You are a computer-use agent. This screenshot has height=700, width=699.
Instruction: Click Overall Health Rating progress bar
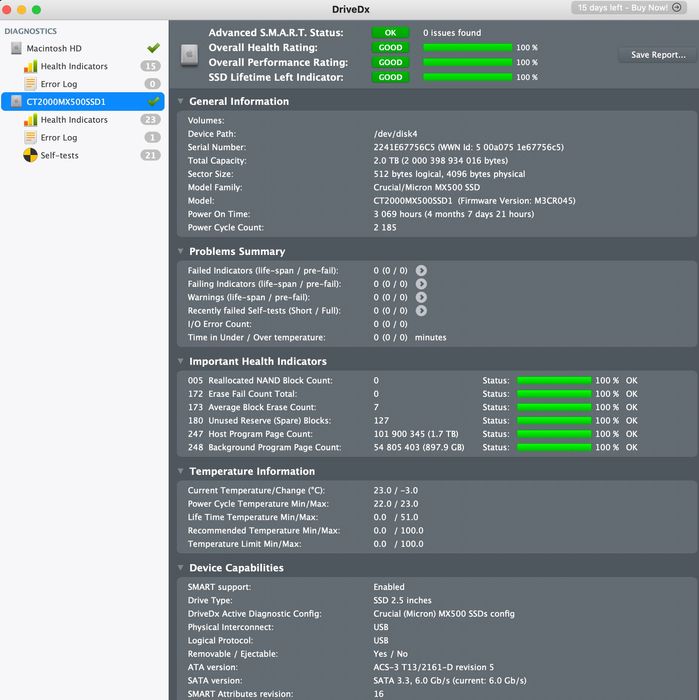pos(467,47)
